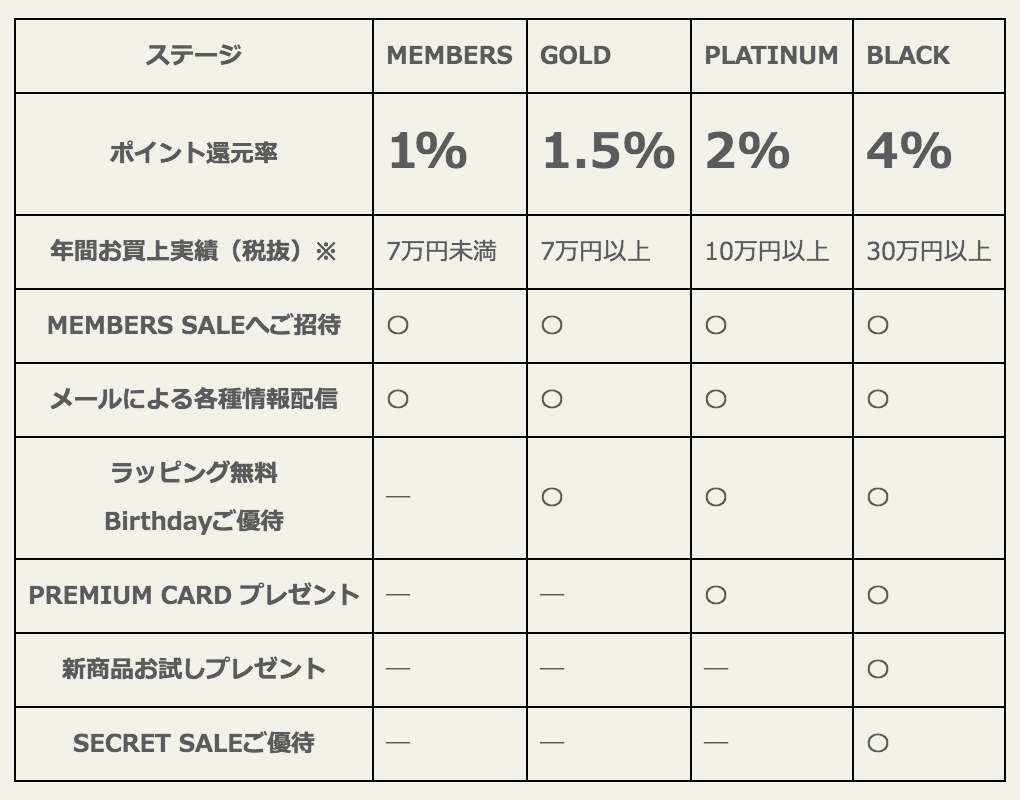The width and height of the screenshot is (1020, 800).
Task: Click the 30万円以上 cell
Action: click(928, 251)
